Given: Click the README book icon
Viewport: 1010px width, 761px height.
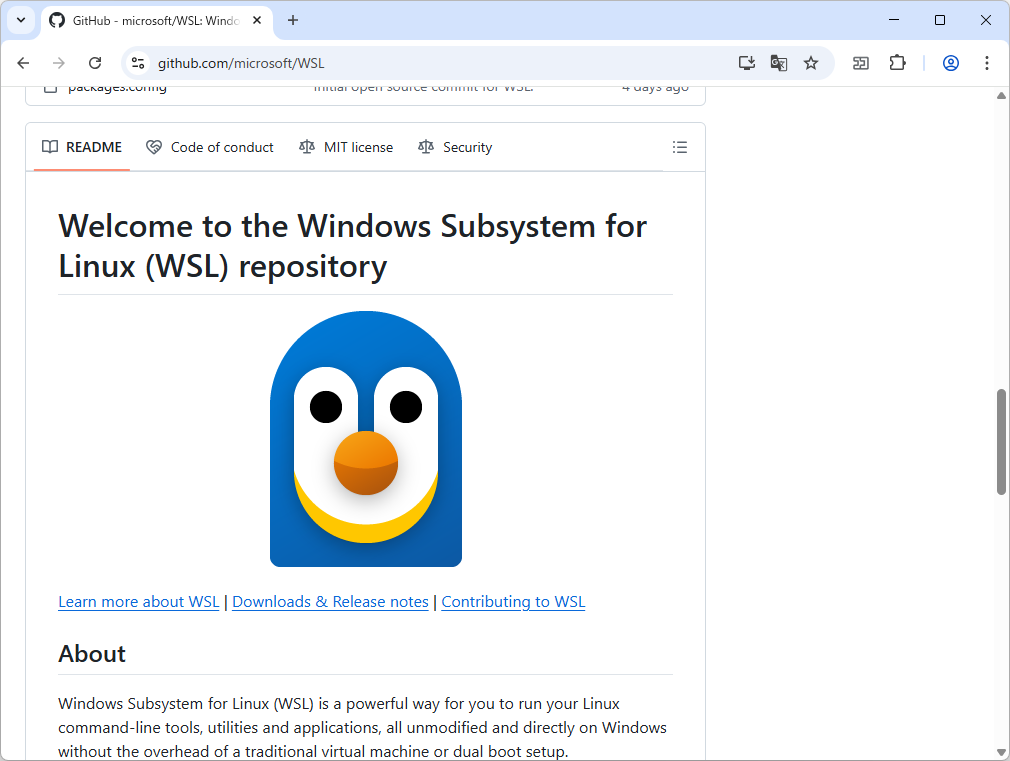Looking at the screenshot, I should point(50,147).
